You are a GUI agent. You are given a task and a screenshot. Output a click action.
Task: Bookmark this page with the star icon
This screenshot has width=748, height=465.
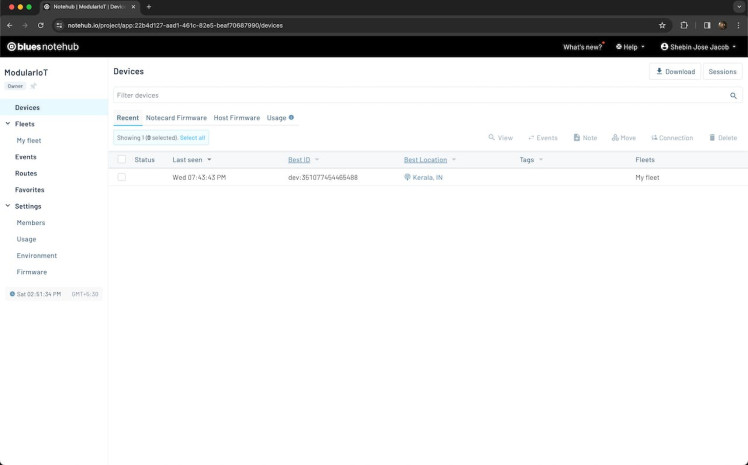click(x=662, y=25)
